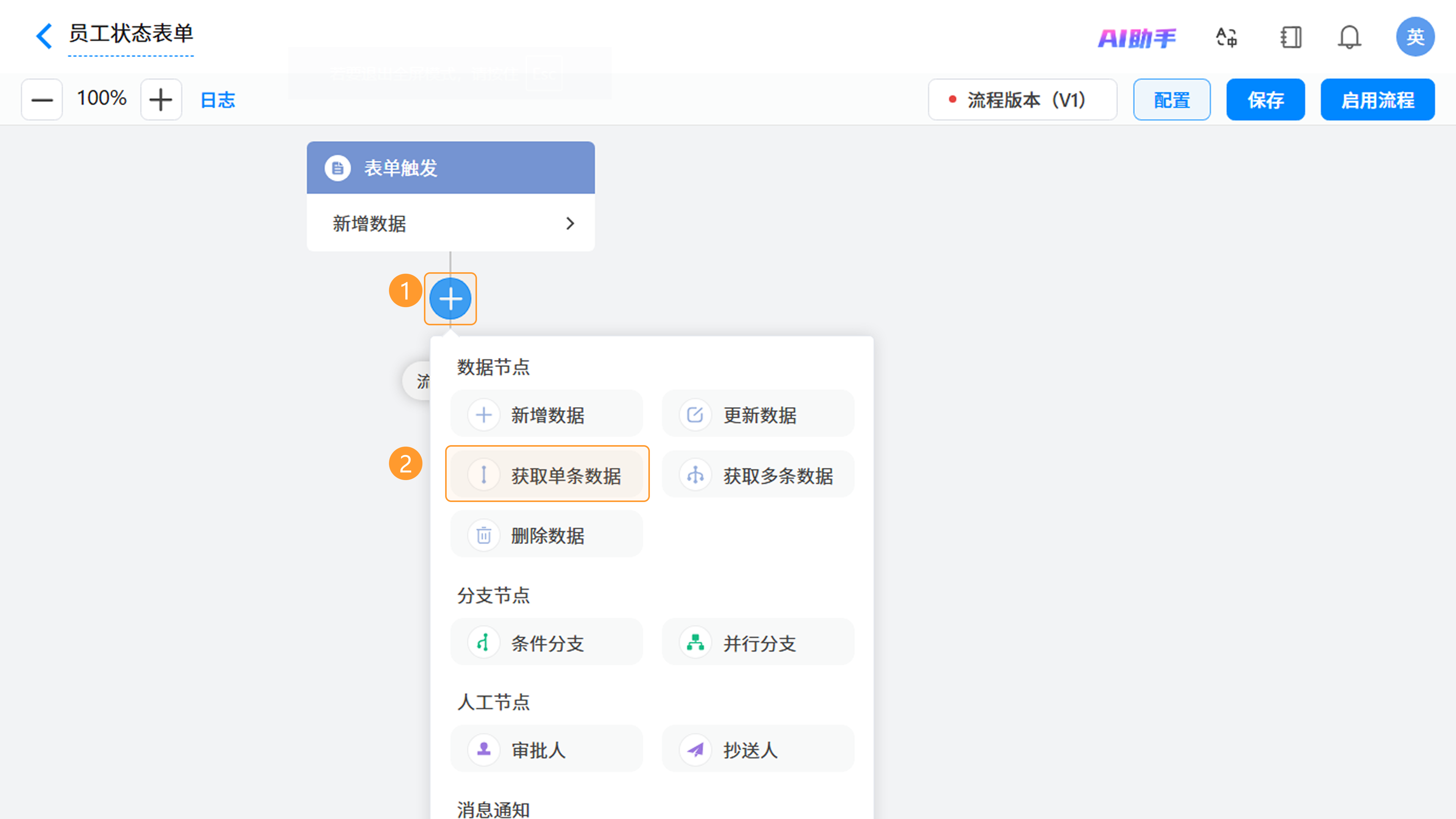
Task: Click the single-record icon beside 获取单条数据
Action: [x=484, y=475]
